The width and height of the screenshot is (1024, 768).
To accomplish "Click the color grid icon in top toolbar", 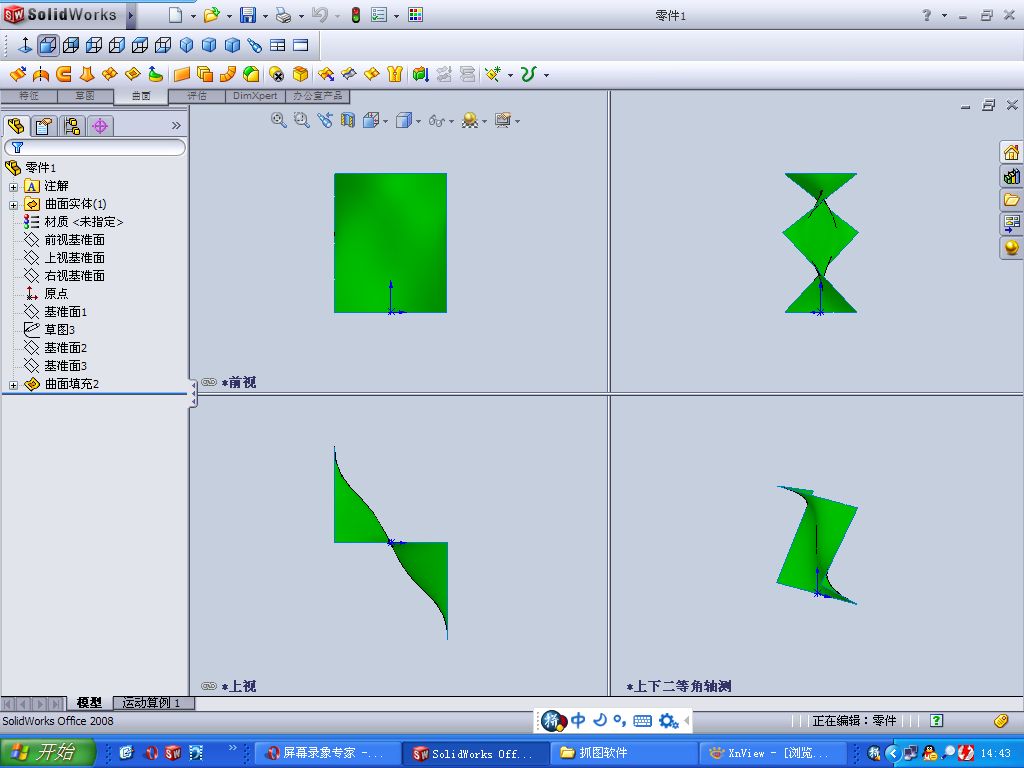I will click(415, 15).
